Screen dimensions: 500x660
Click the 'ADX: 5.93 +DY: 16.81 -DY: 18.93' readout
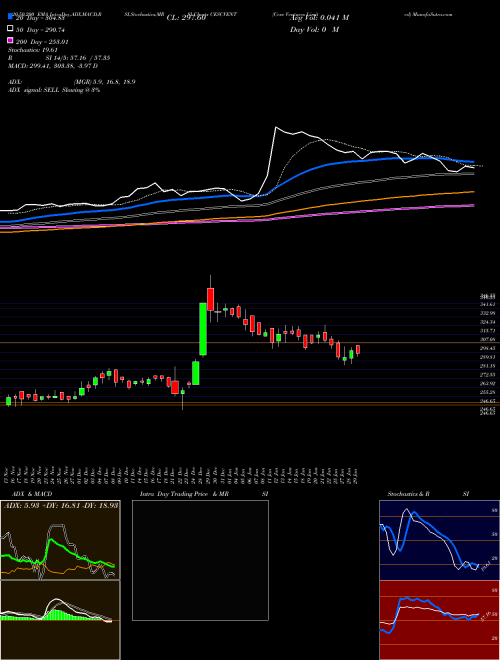(61, 505)
